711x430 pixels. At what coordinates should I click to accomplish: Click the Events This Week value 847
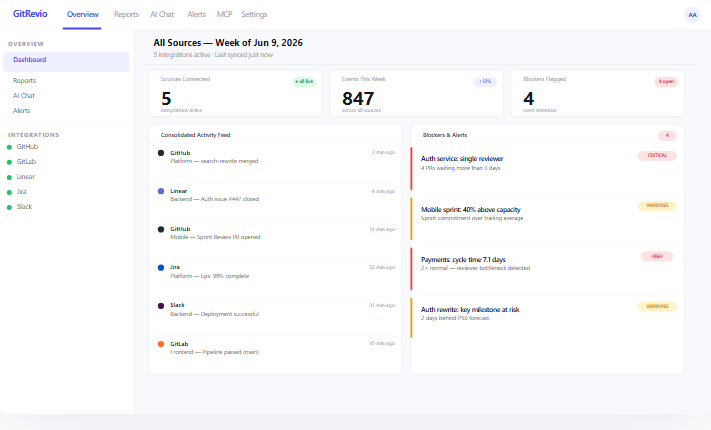click(x=358, y=98)
